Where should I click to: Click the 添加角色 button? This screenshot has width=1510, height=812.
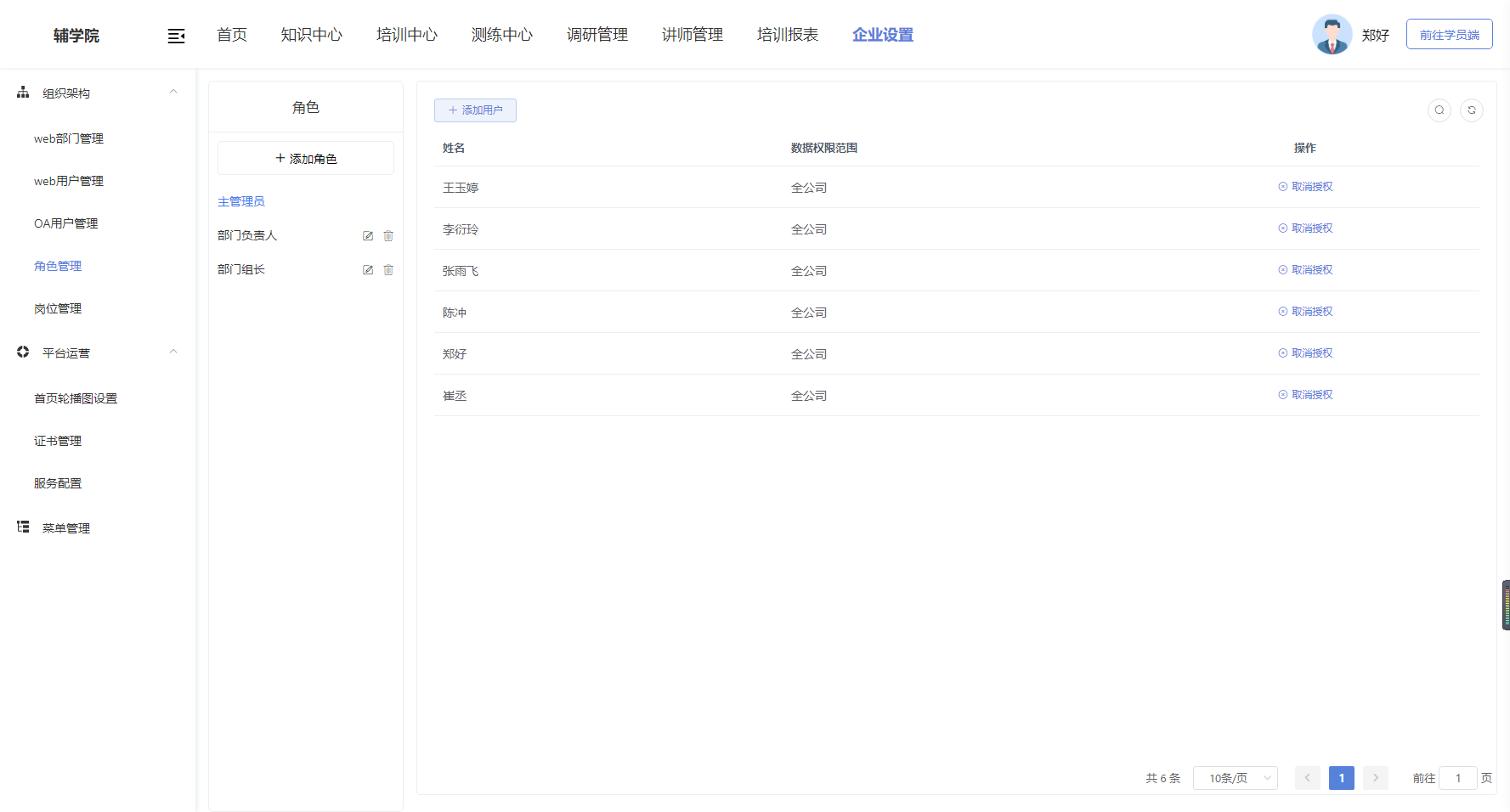[306, 159]
